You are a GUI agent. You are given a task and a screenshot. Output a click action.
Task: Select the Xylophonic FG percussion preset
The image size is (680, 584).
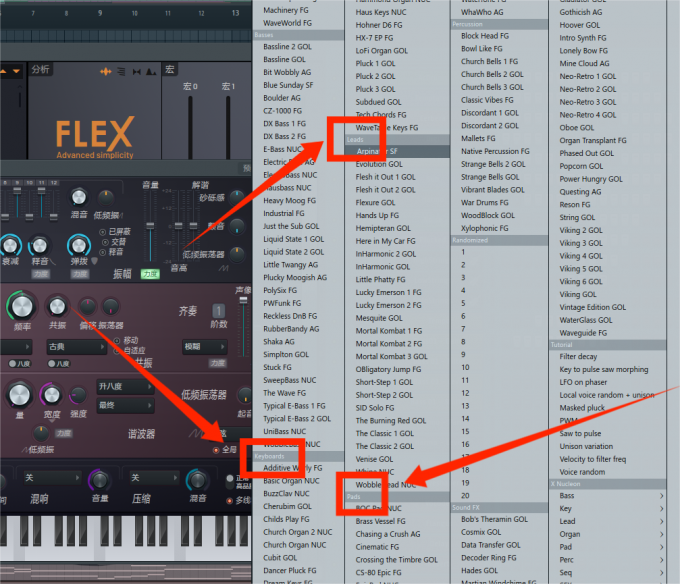[x=484, y=228]
